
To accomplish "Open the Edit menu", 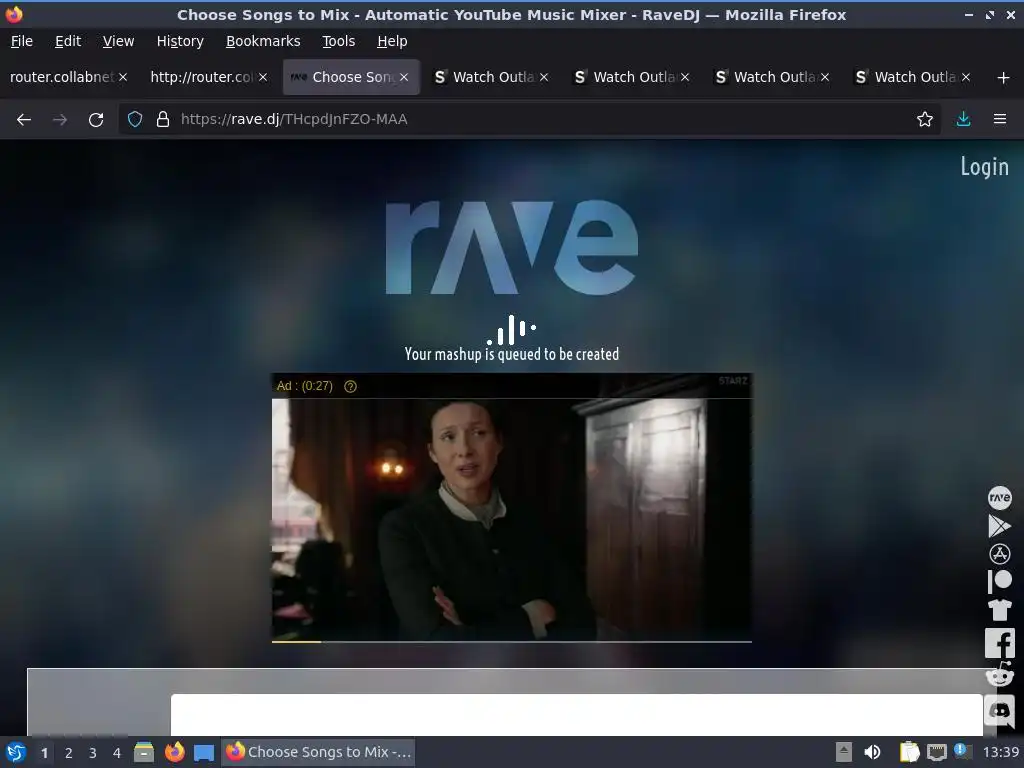I will 68,41.
